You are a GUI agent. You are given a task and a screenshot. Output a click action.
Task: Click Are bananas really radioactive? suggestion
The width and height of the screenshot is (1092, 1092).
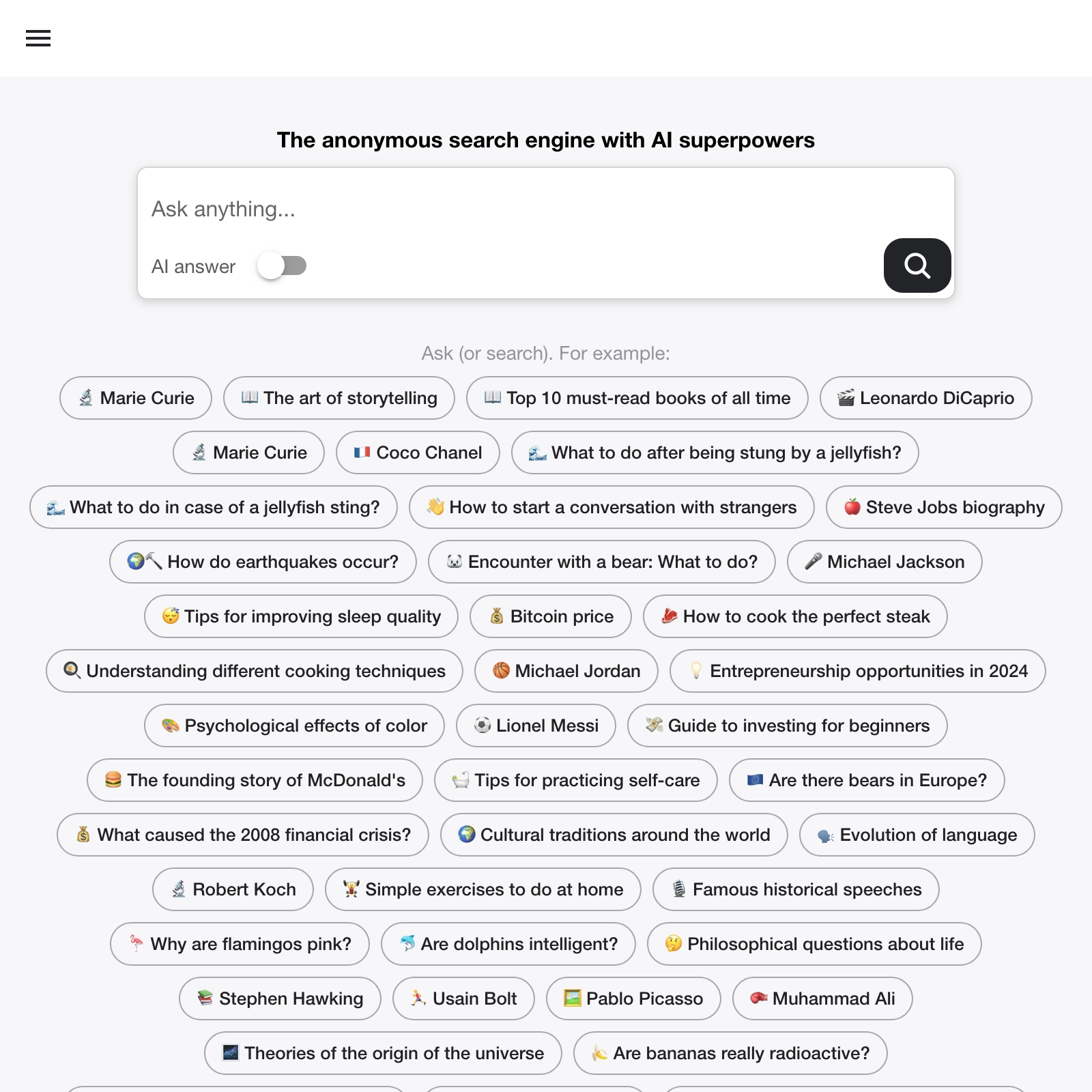(x=730, y=1053)
